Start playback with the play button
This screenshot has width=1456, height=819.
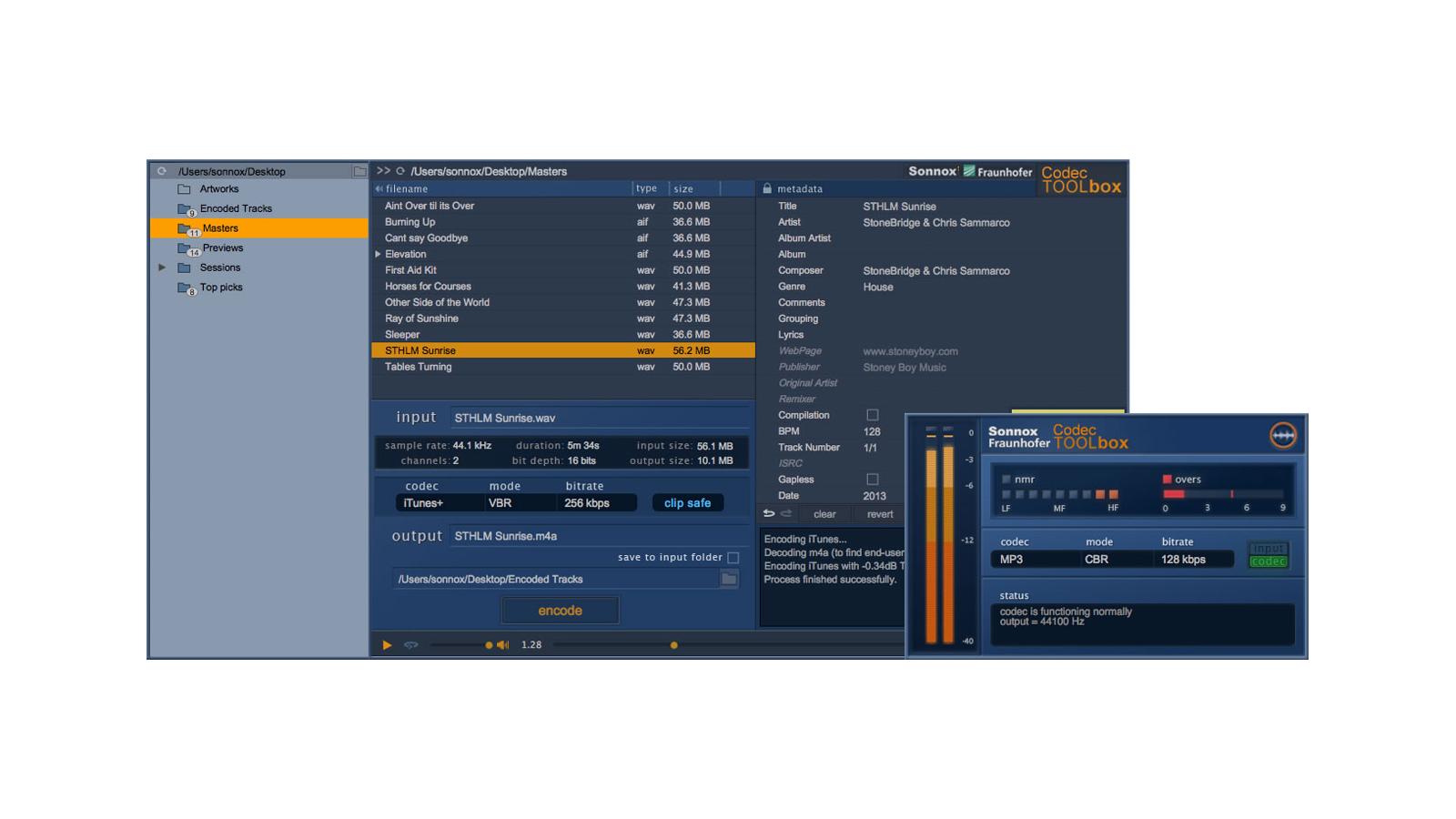tap(387, 644)
